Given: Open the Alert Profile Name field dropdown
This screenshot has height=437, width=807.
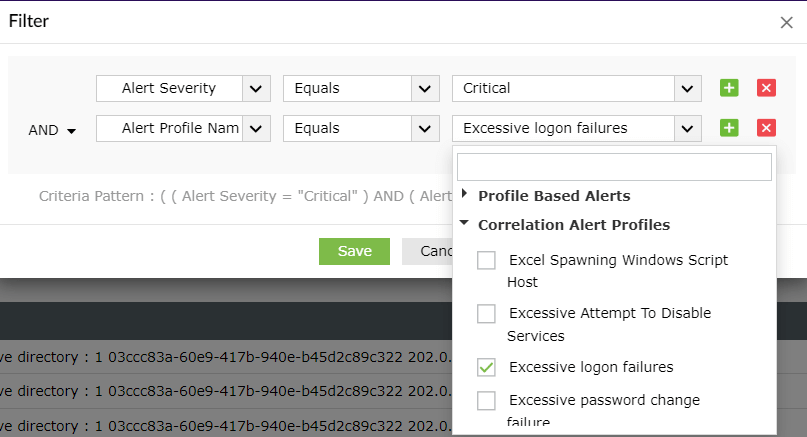Looking at the screenshot, I should [257, 128].
